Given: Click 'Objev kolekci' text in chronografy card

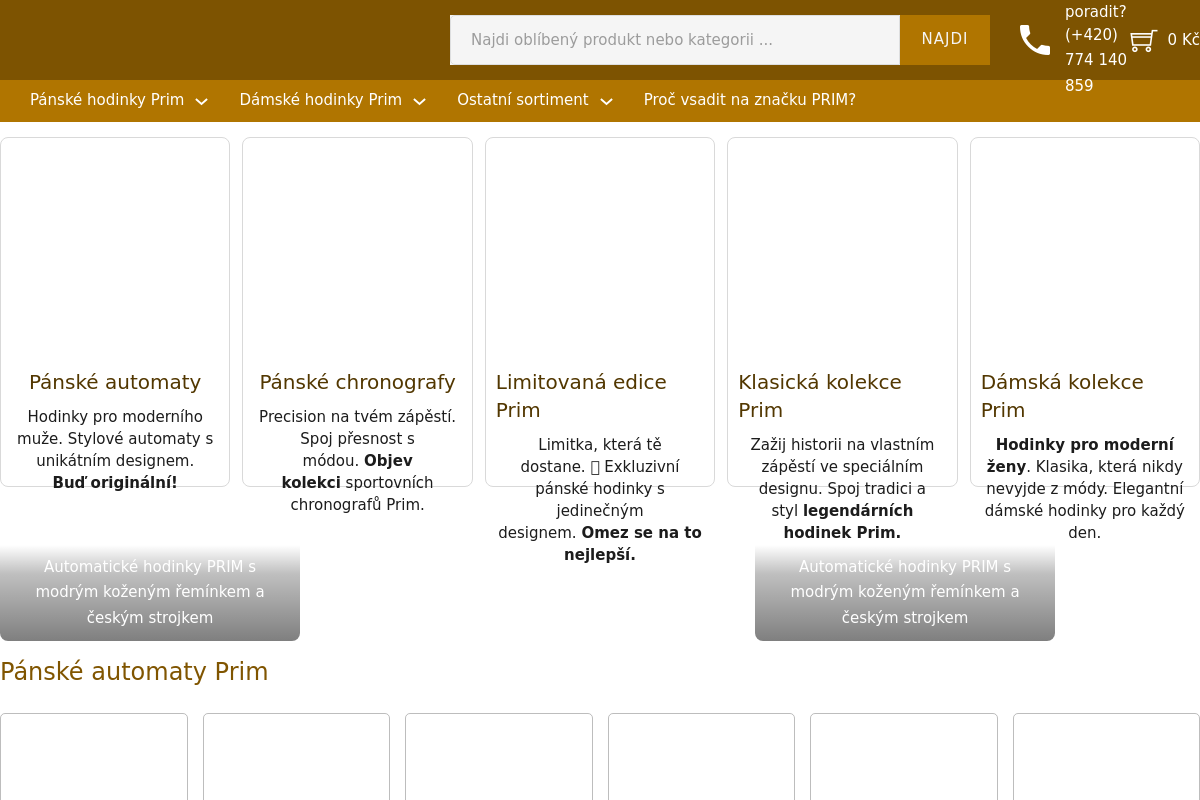Looking at the screenshot, I should tap(345, 472).
